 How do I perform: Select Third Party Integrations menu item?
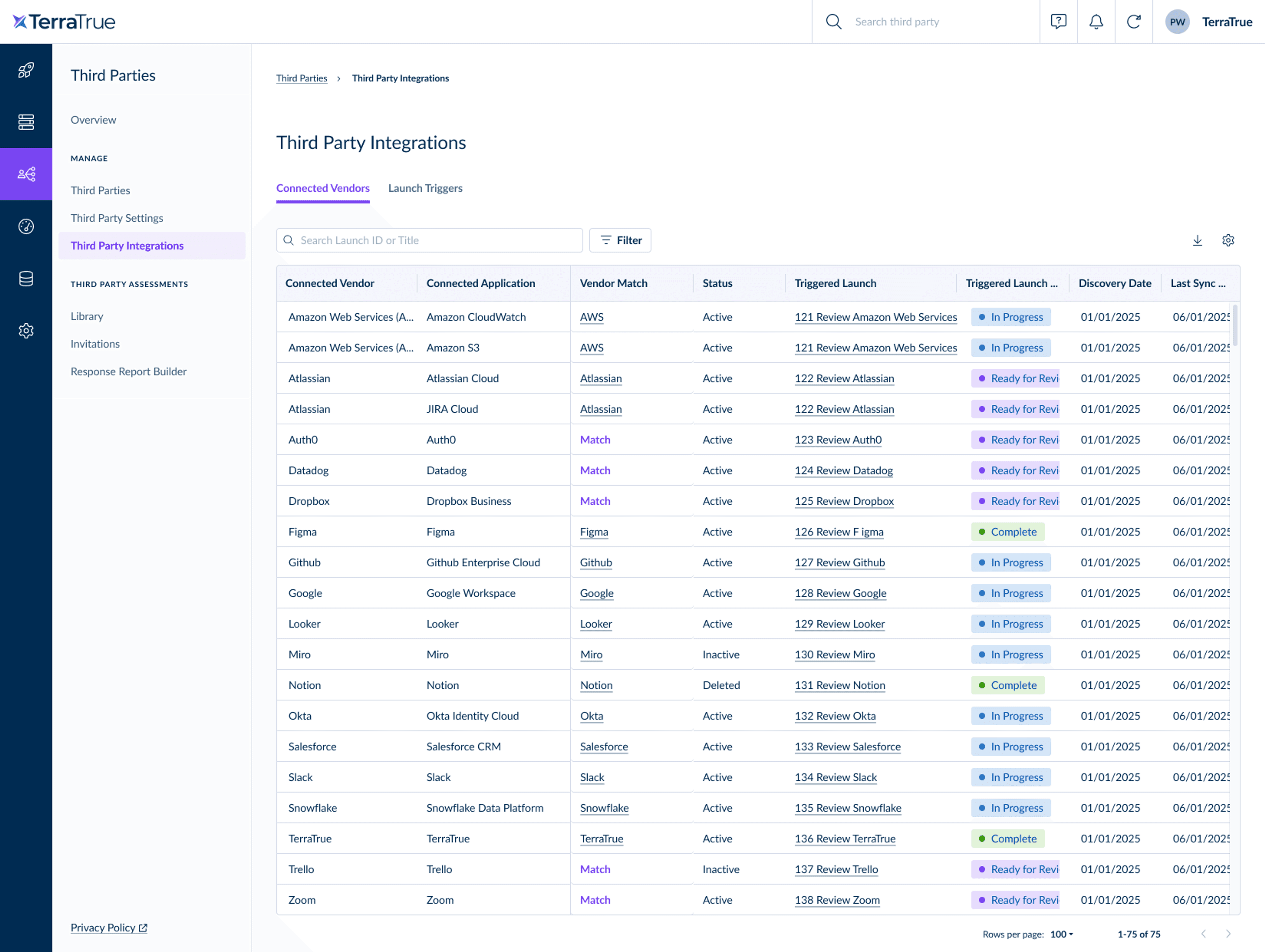[x=152, y=245]
